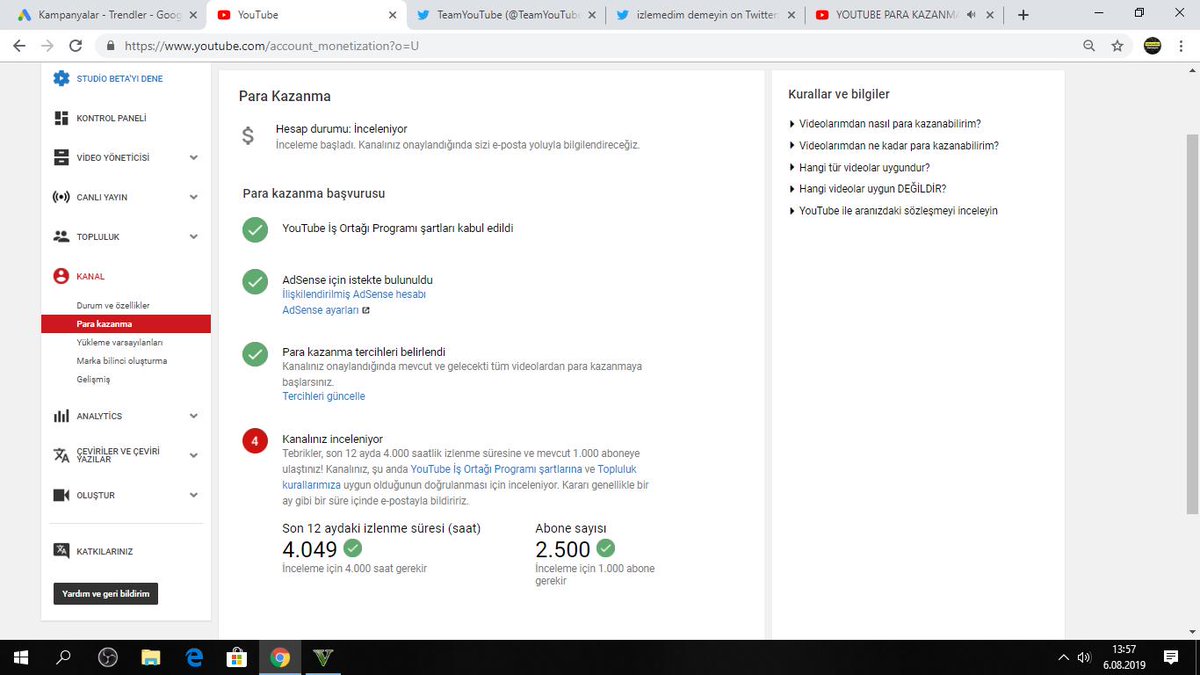Open AdSense ayarları link

coord(326,310)
